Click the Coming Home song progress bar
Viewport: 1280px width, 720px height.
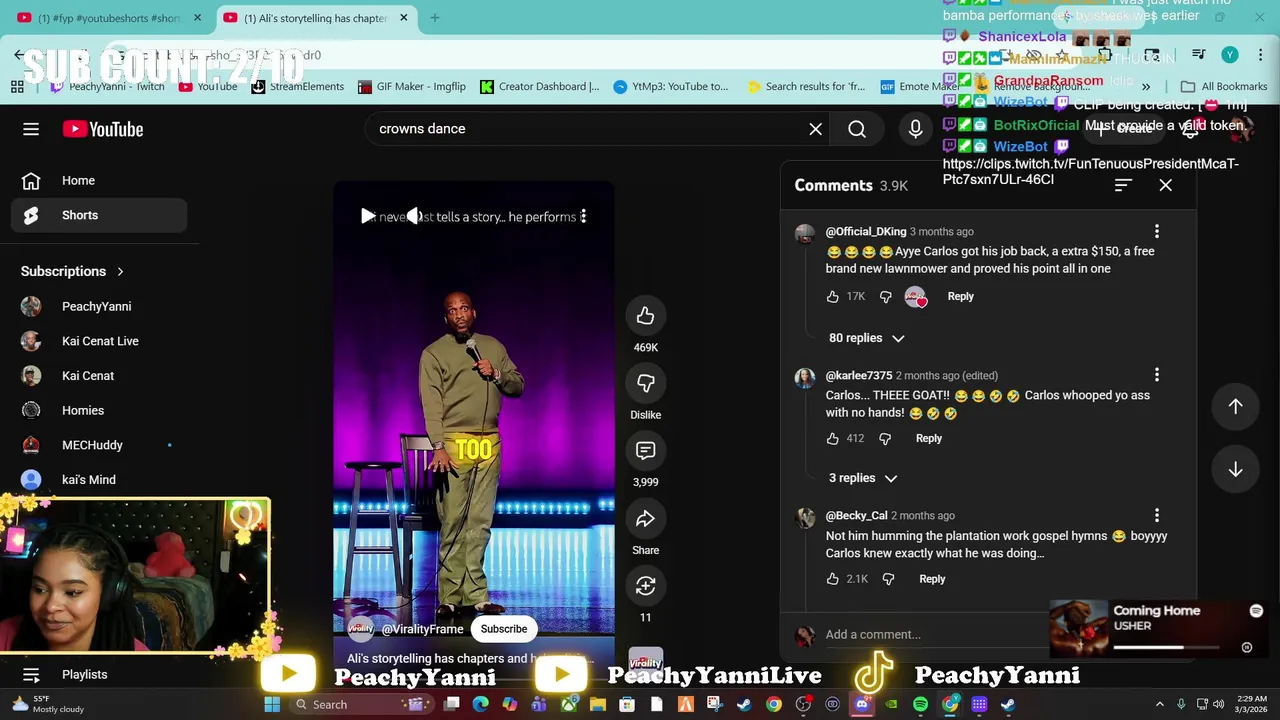pos(1166,647)
